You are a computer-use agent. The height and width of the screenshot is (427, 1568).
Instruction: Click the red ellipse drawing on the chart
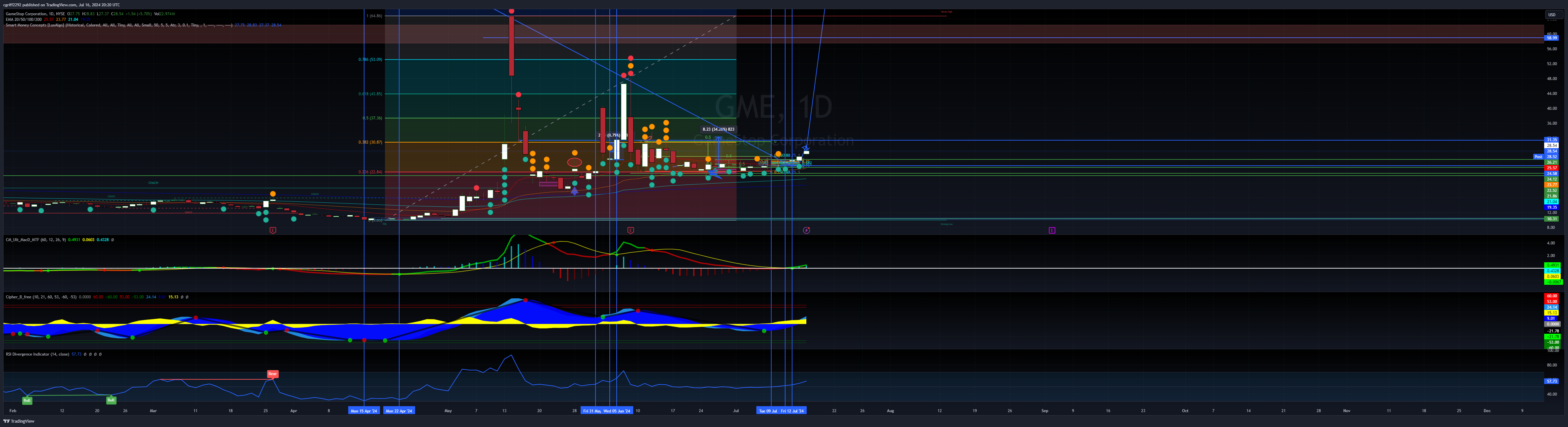[x=574, y=162]
